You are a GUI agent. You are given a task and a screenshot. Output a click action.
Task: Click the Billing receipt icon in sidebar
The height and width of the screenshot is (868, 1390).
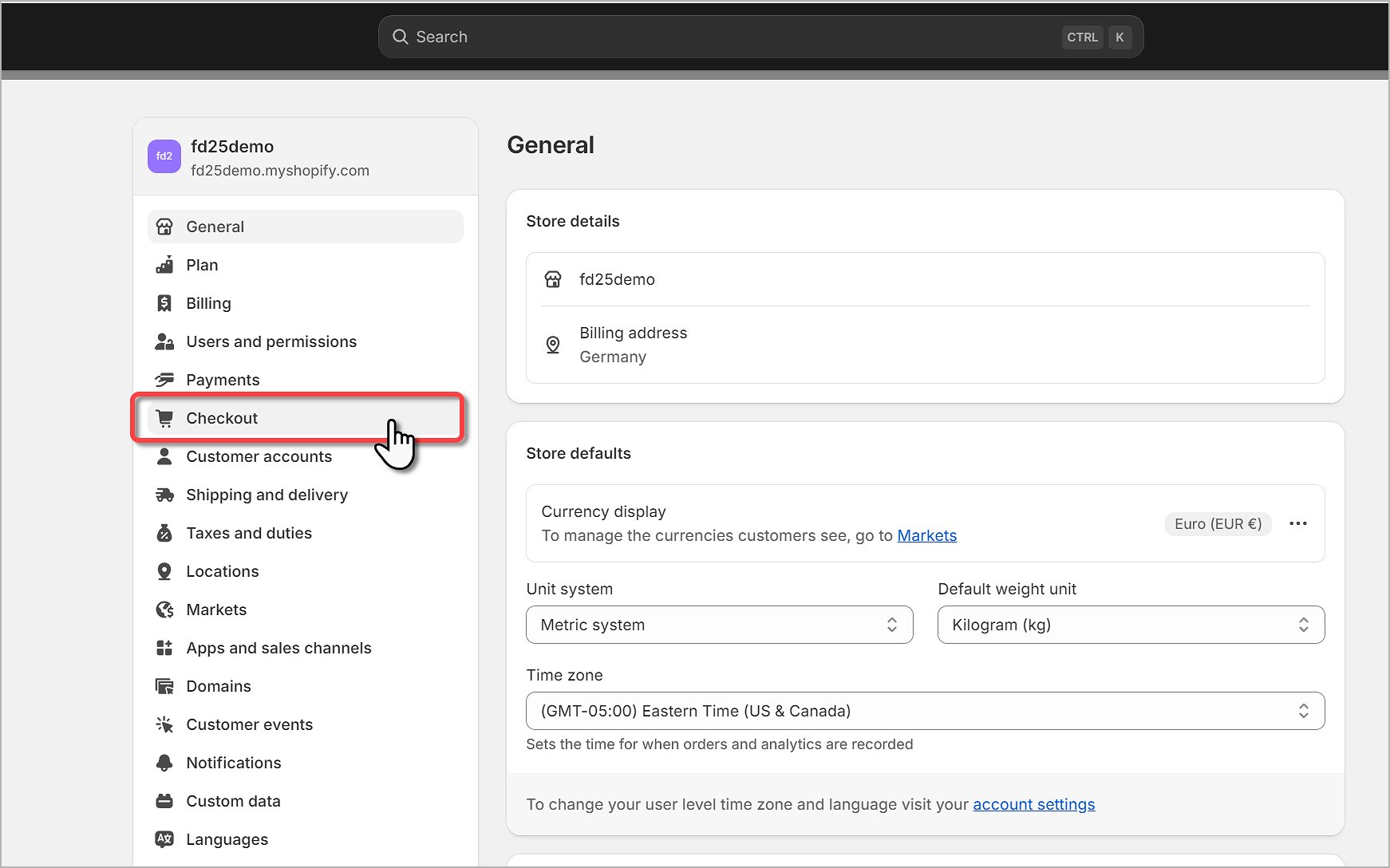(164, 303)
